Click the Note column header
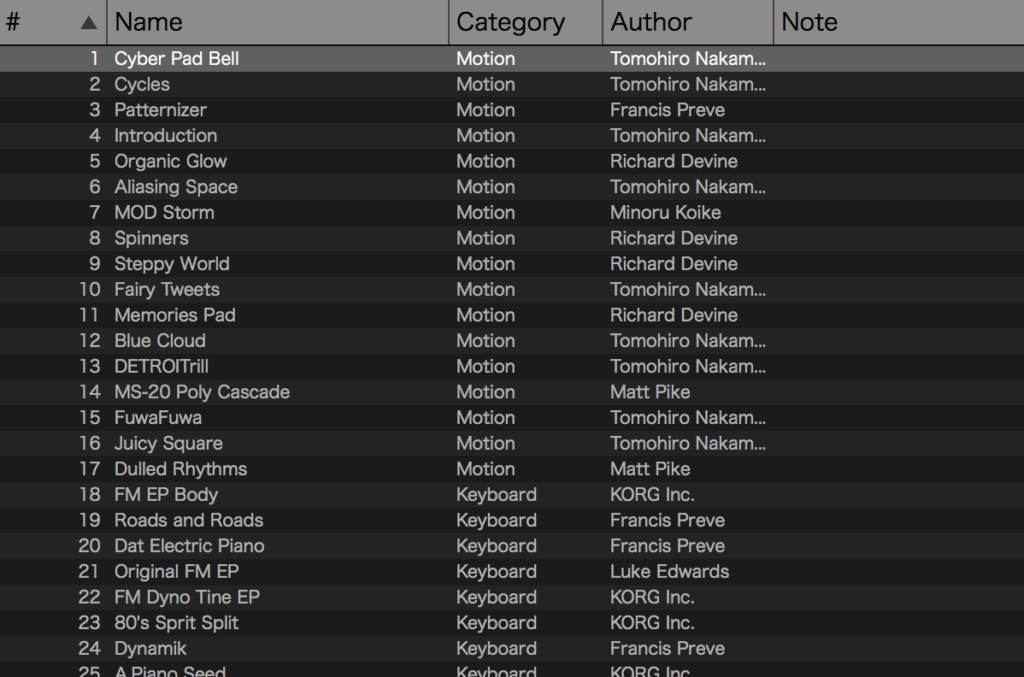 coord(809,22)
